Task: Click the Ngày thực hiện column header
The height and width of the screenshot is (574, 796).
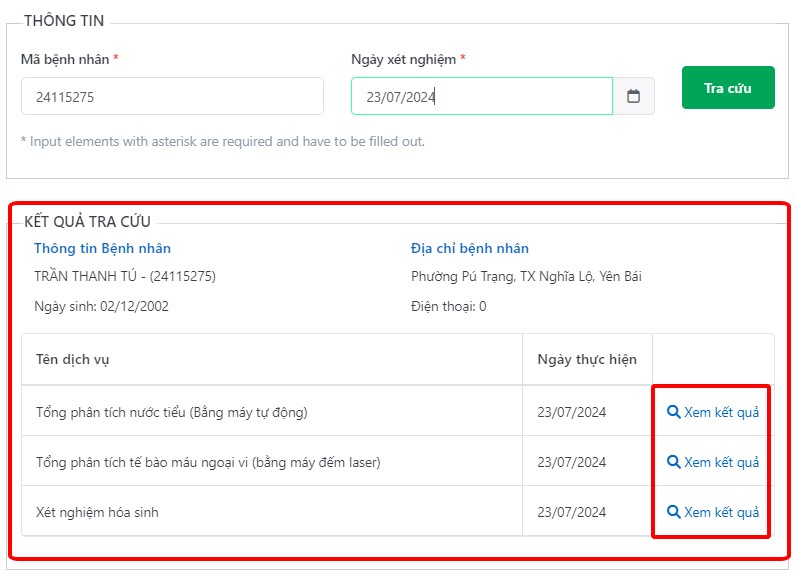Action: coord(587,359)
